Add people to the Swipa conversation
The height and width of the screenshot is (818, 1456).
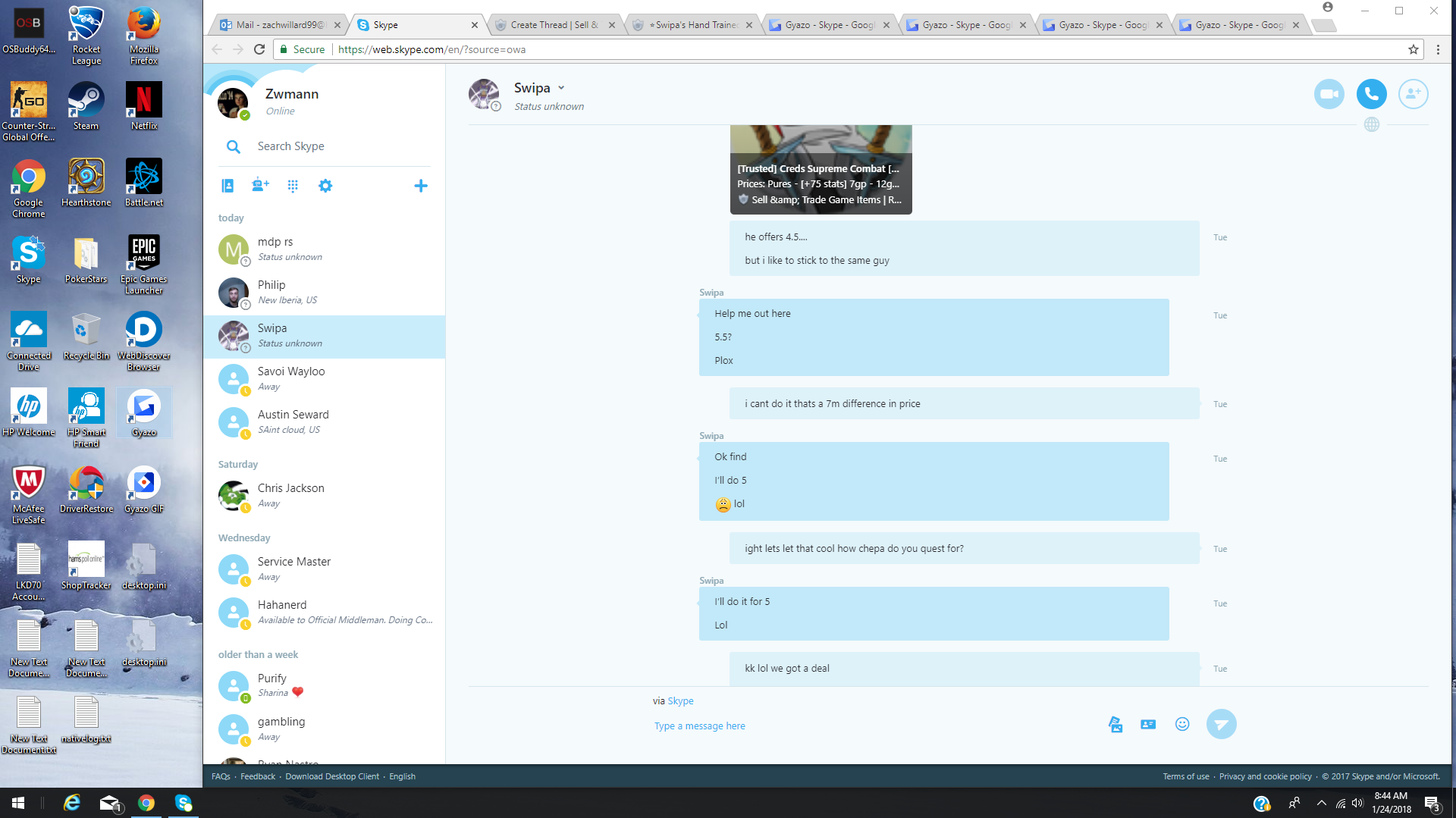1413,94
